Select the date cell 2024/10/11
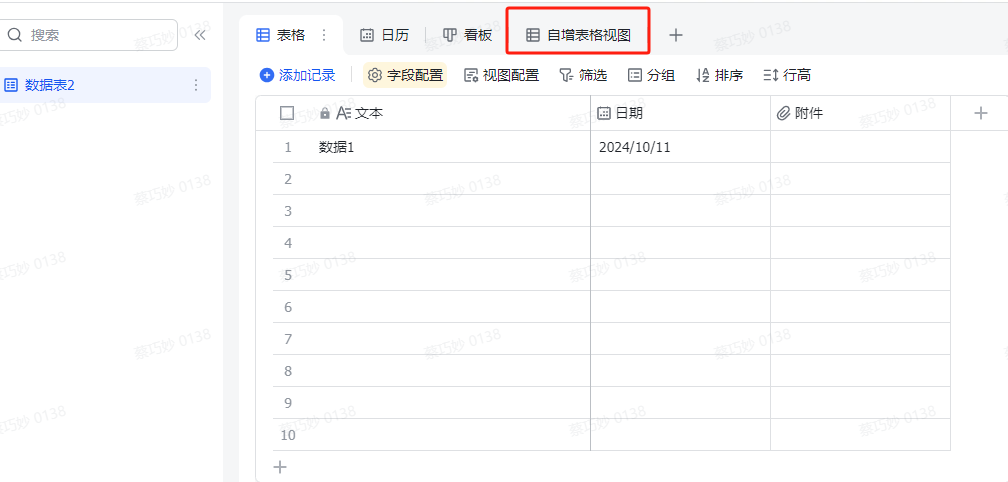The height and width of the screenshot is (482, 1008). tap(681, 147)
